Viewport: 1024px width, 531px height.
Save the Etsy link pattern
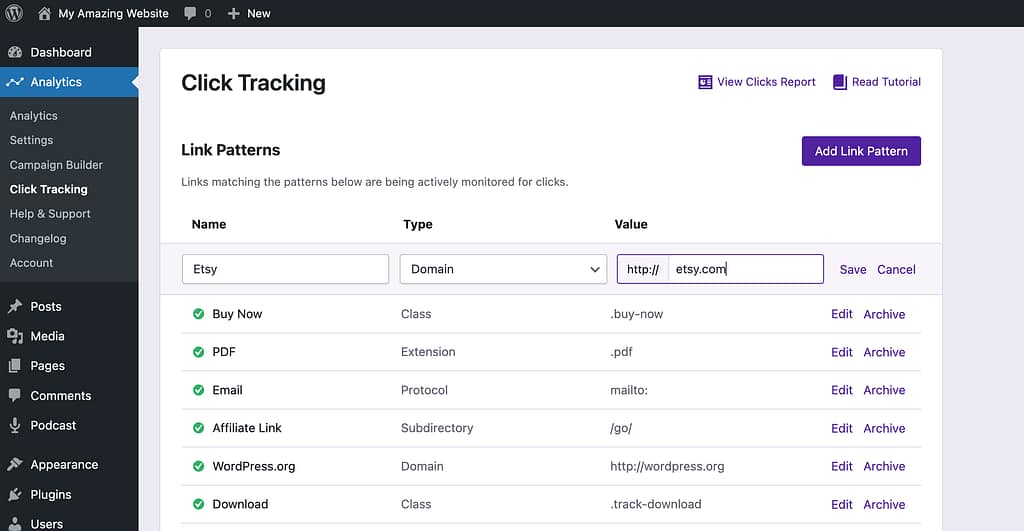853,269
